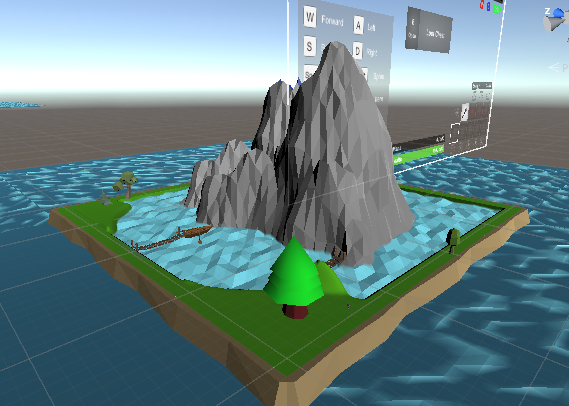Viewport: 569px width, 406px height.
Task: Select the large bright green pine tree
Action: 295,278
